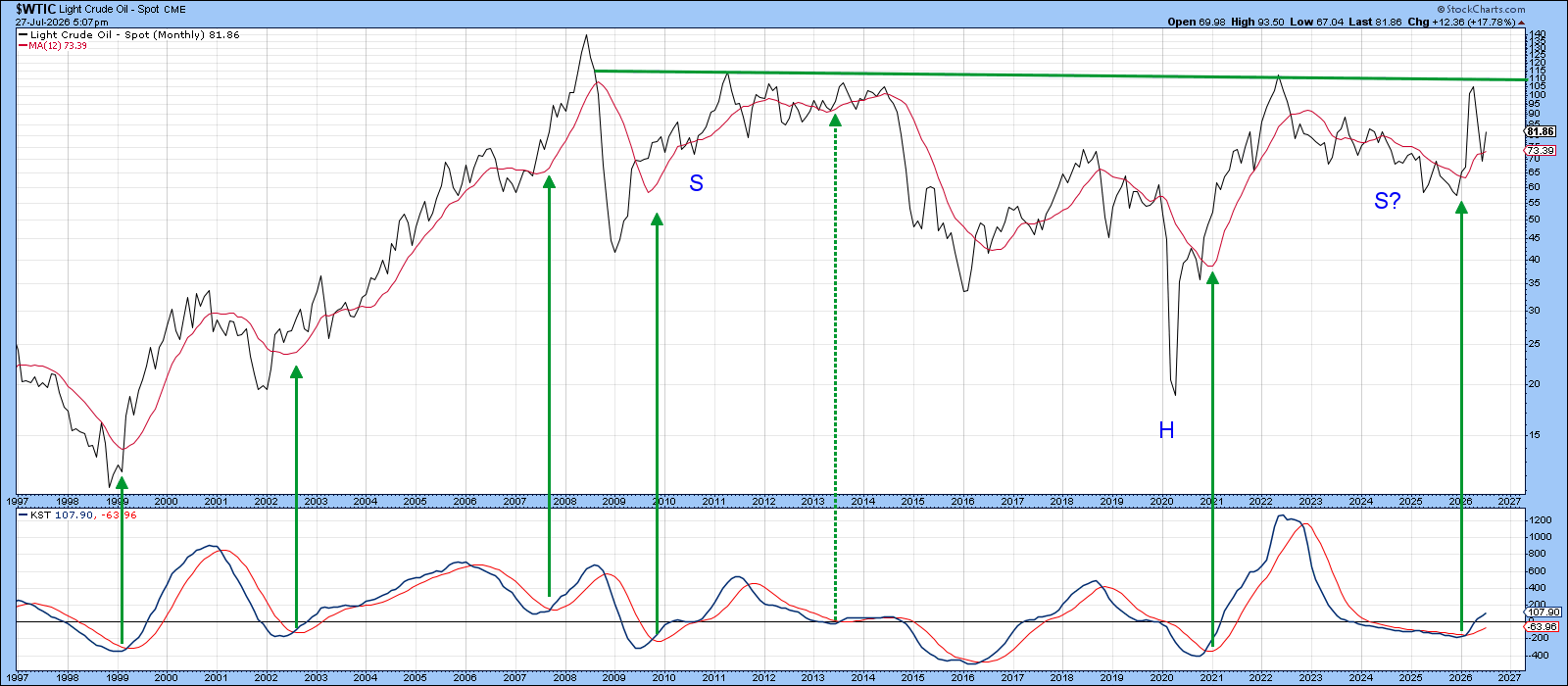Click the 1000 label on the KST axis
Screen dimensions: 1568x686
click(1540, 537)
